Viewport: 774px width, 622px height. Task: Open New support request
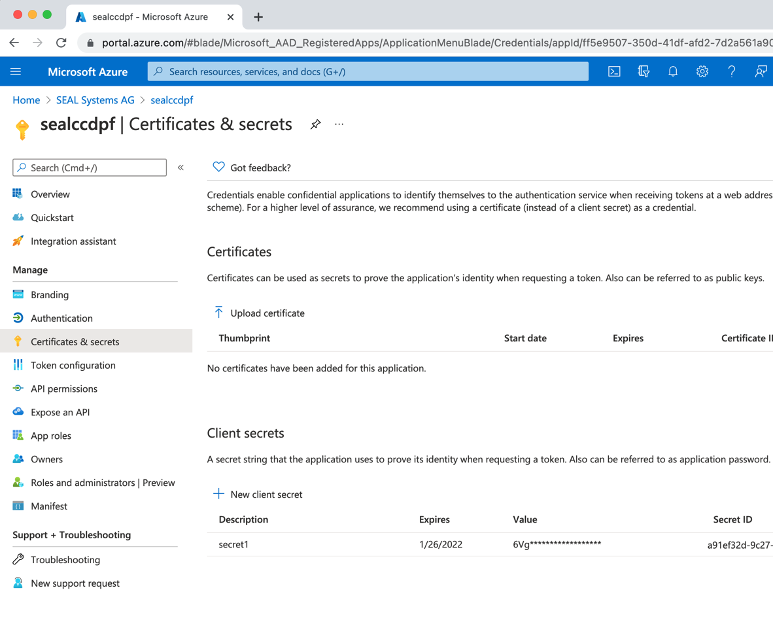click(75, 583)
